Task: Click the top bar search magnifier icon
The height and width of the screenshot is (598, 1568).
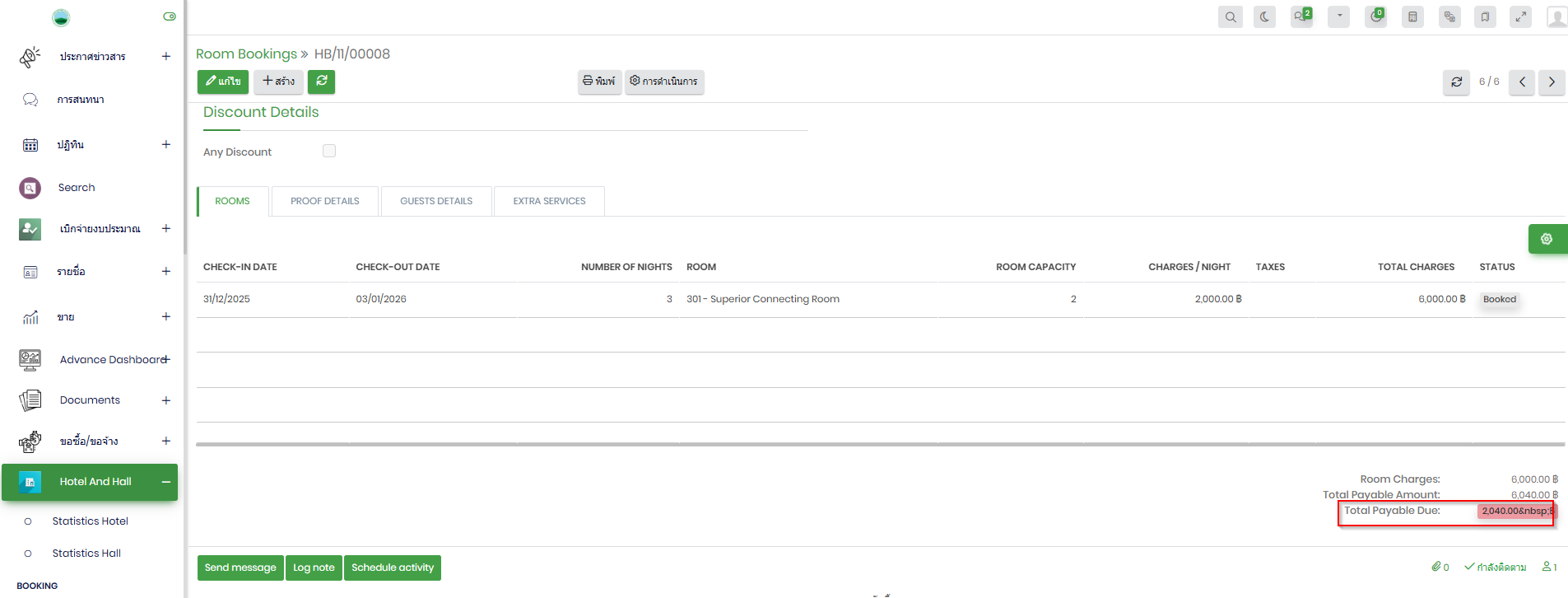Action: pyautogui.click(x=1230, y=16)
